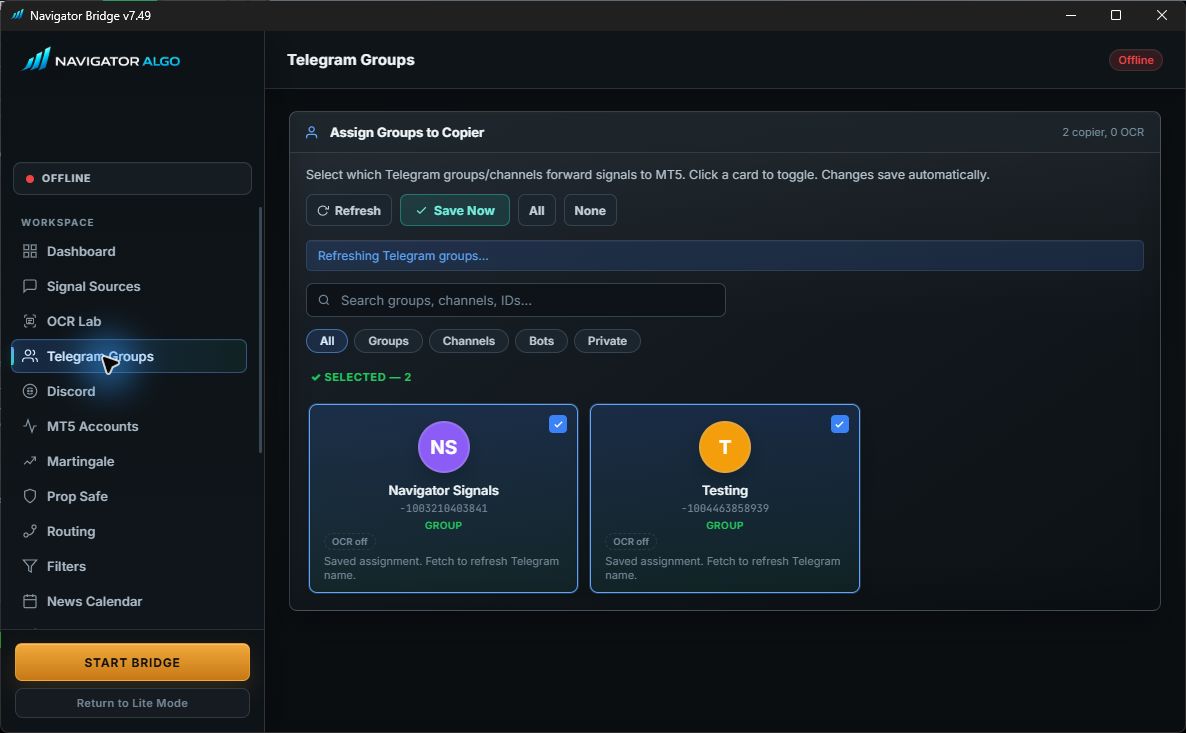Click the orange T avatar of Testing

(725, 446)
